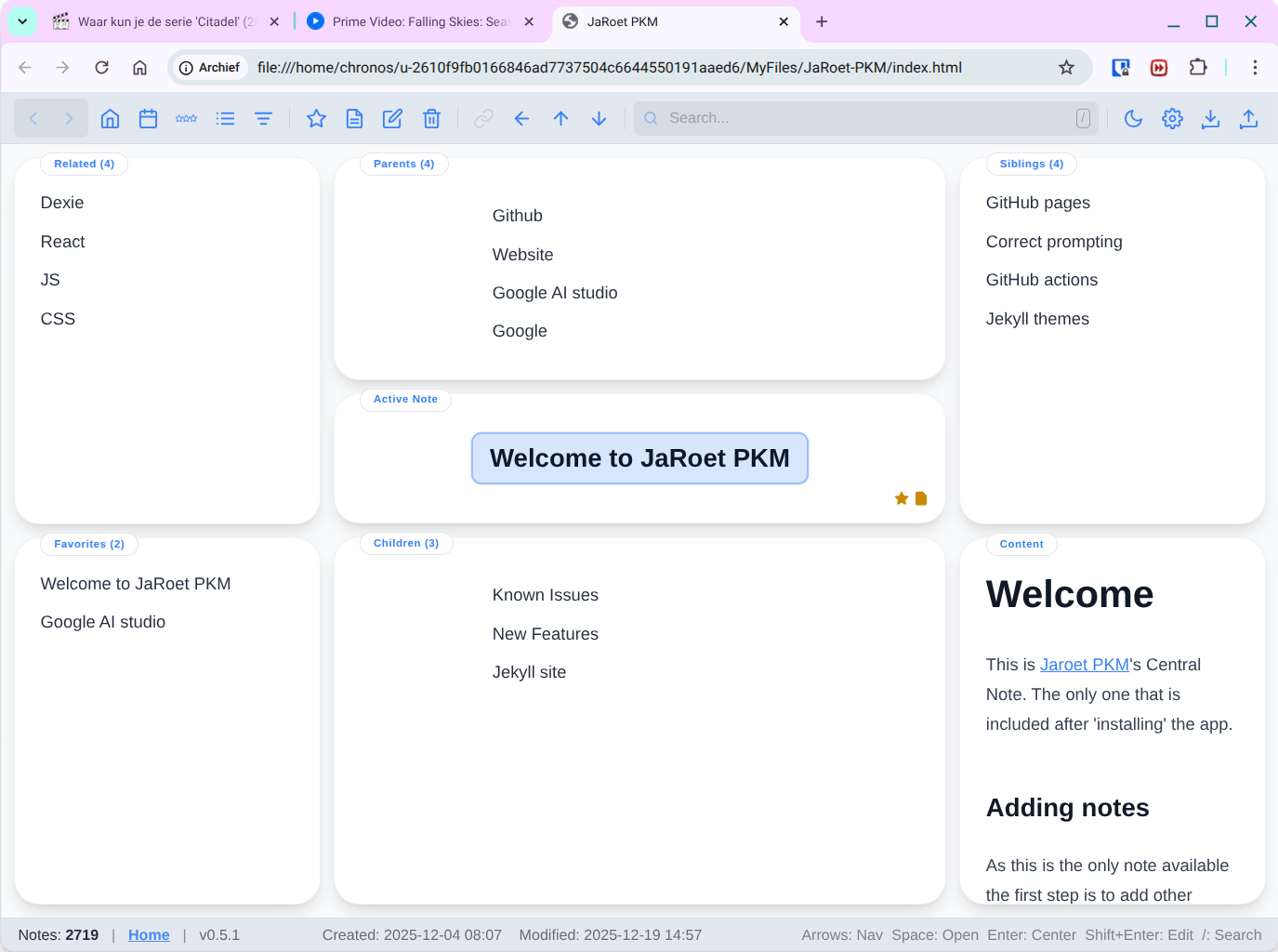
Task: Open the Jaroet PKM link in Content
Action: point(1084,664)
